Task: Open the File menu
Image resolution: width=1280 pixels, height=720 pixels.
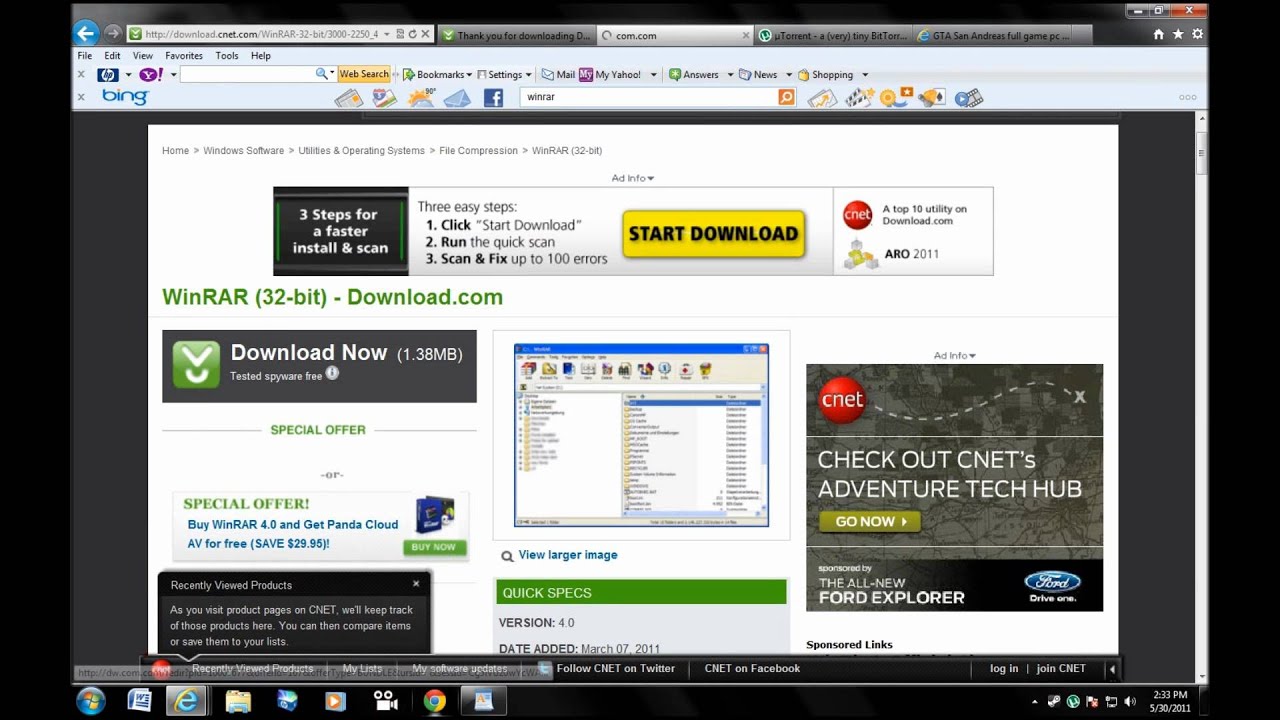Action: click(x=85, y=56)
